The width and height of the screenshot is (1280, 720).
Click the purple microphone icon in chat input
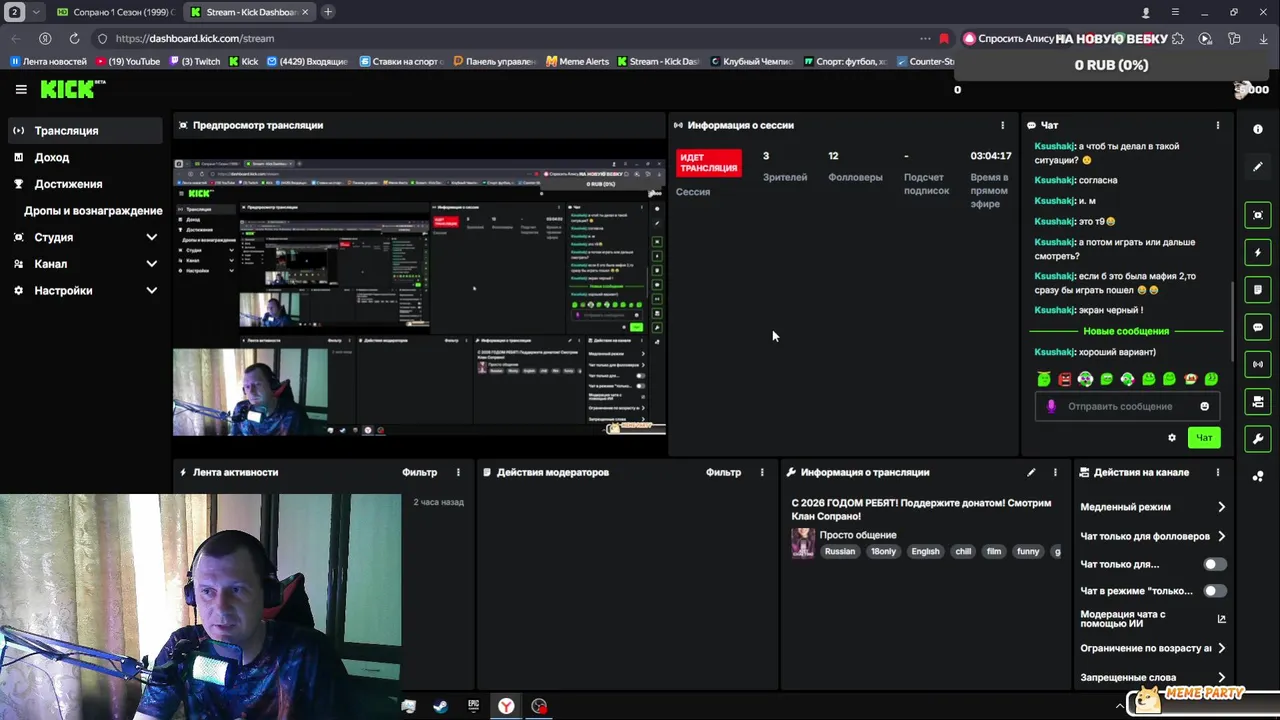1050,406
